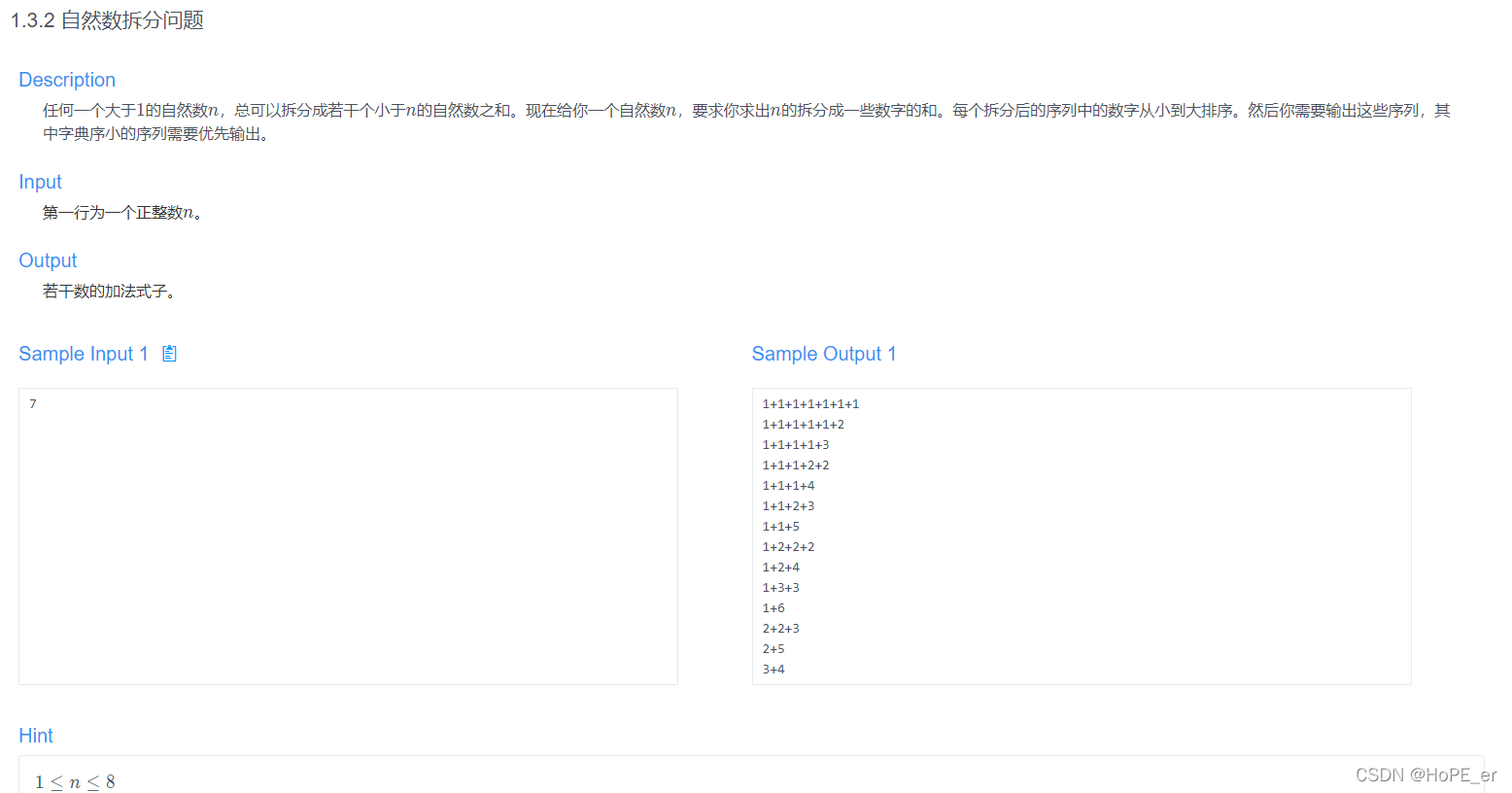Click the output line 1+1+1+2+2
1512x793 pixels.
(796, 465)
